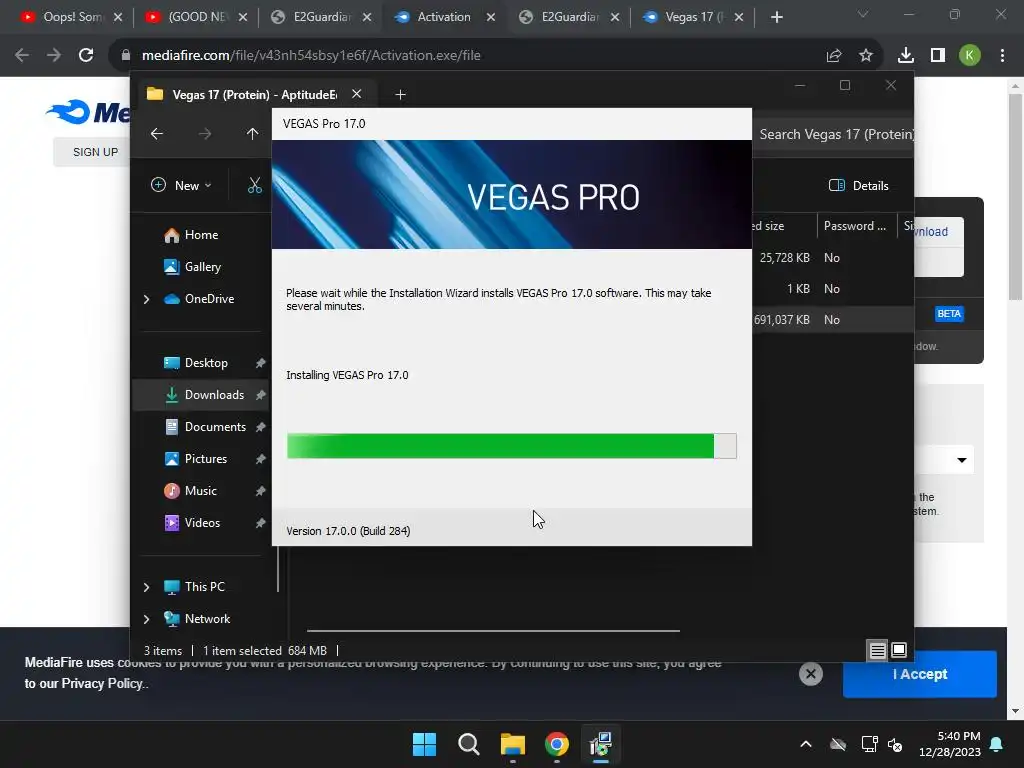
Task: Open Home in Explorer sidebar
Action: 201,235
